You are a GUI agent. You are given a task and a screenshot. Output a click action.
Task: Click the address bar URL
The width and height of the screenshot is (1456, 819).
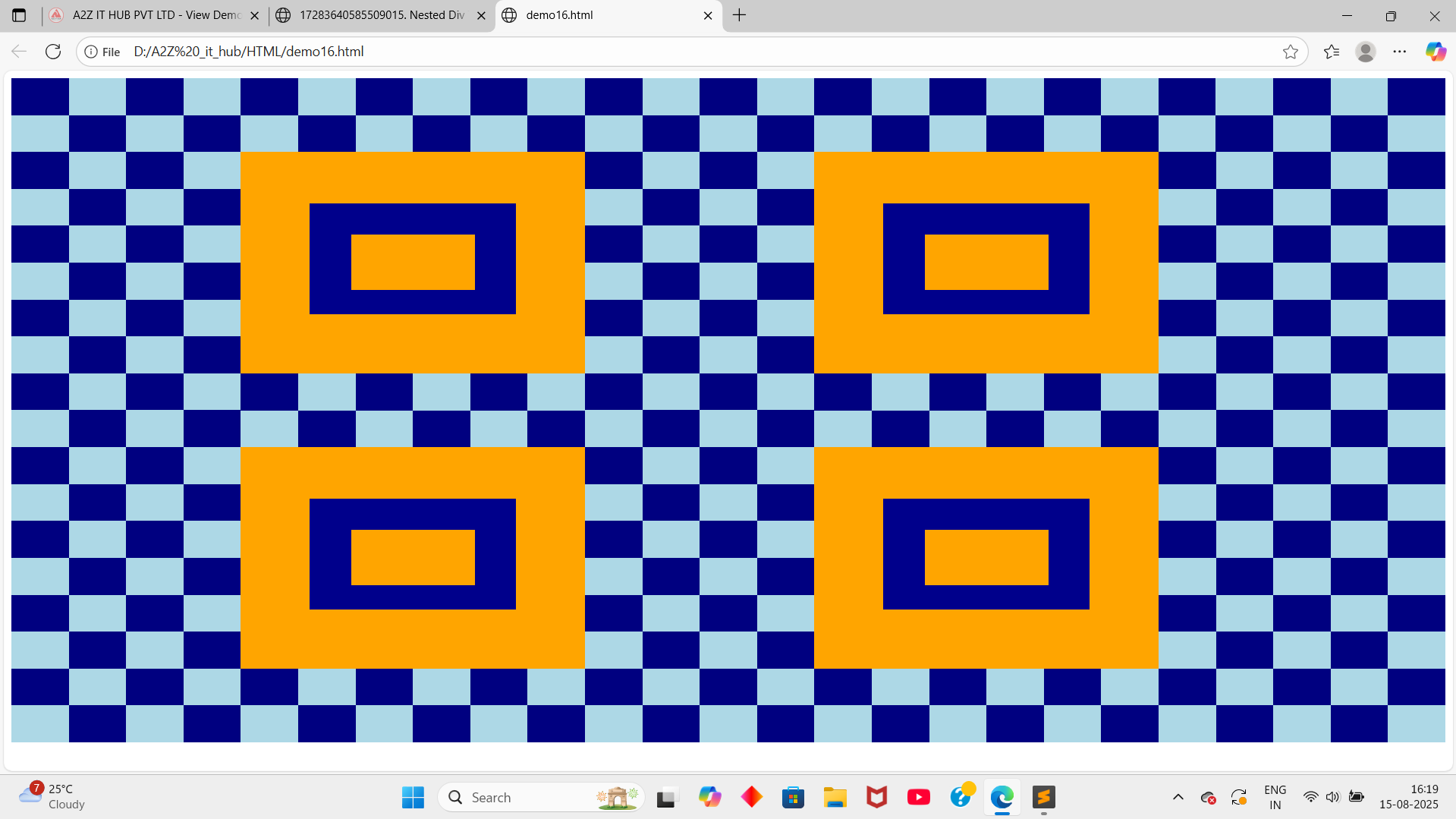[249, 52]
